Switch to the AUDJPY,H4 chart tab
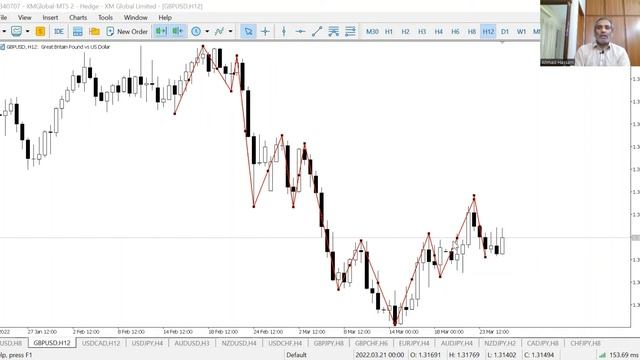This screenshot has width=640, height=360. coord(457,343)
